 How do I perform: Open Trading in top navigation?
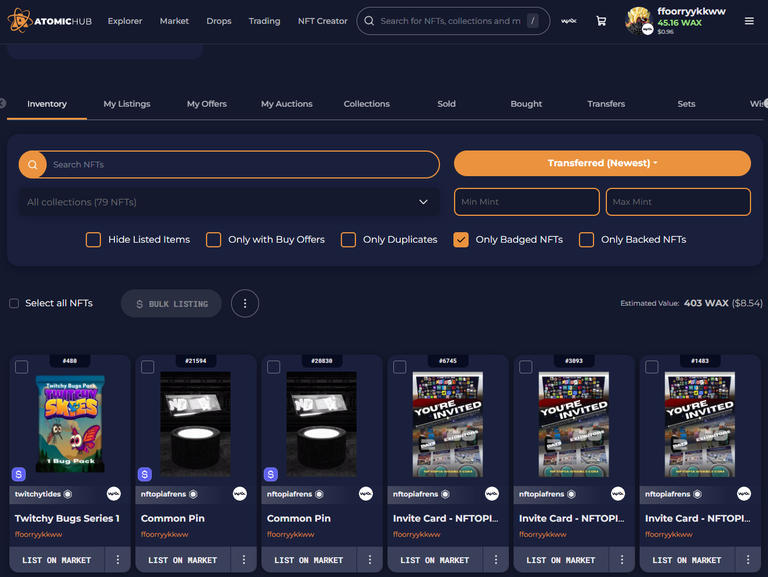pyautogui.click(x=264, y=21)
